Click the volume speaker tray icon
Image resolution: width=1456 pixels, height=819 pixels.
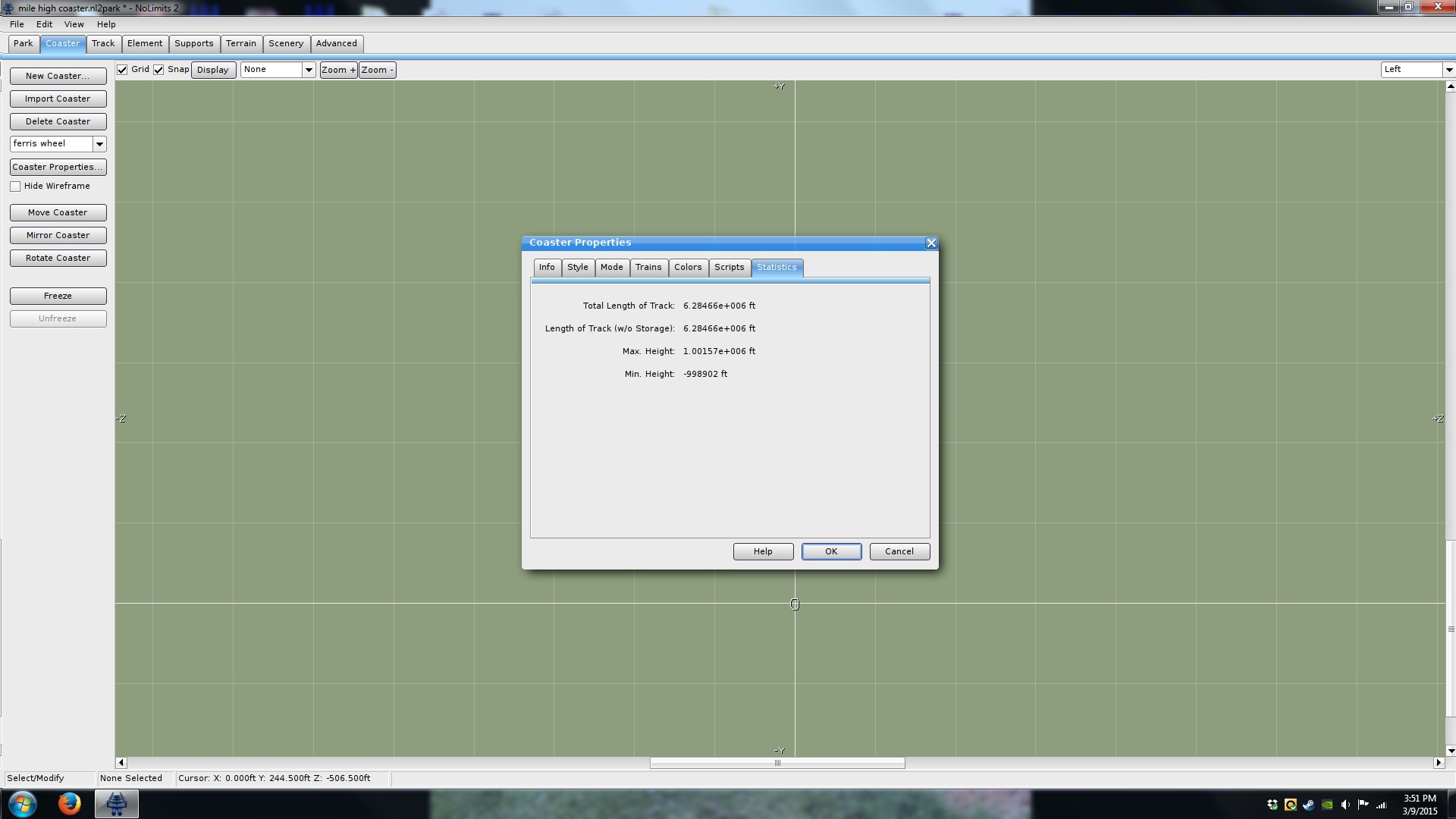point(1345,805)
